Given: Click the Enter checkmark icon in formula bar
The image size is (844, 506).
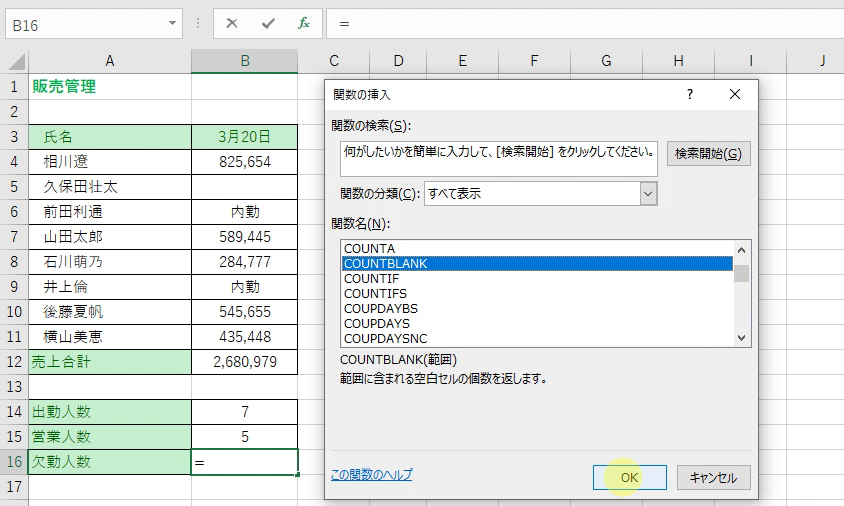Looking at the screenshot, I should [x=267, y=22].
